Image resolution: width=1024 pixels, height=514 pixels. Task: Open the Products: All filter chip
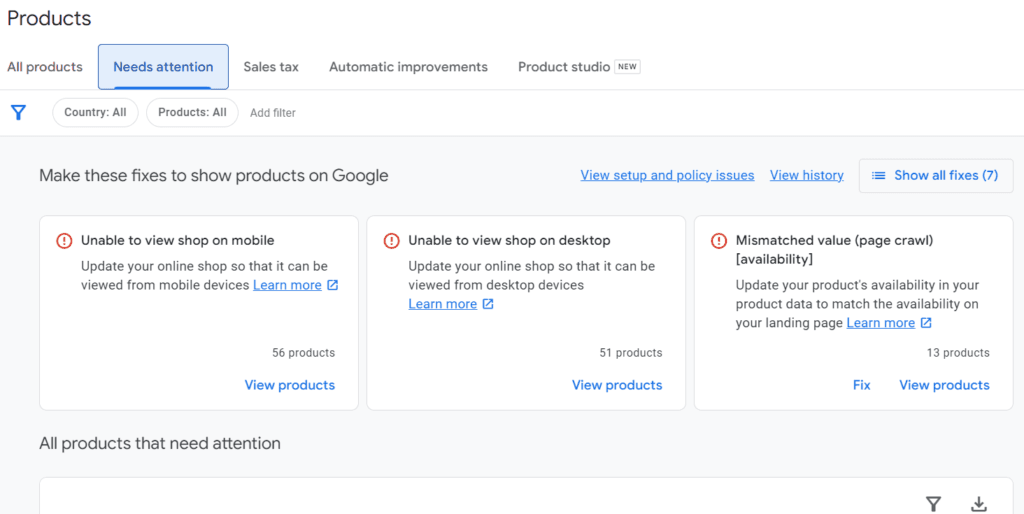point(193,112)
